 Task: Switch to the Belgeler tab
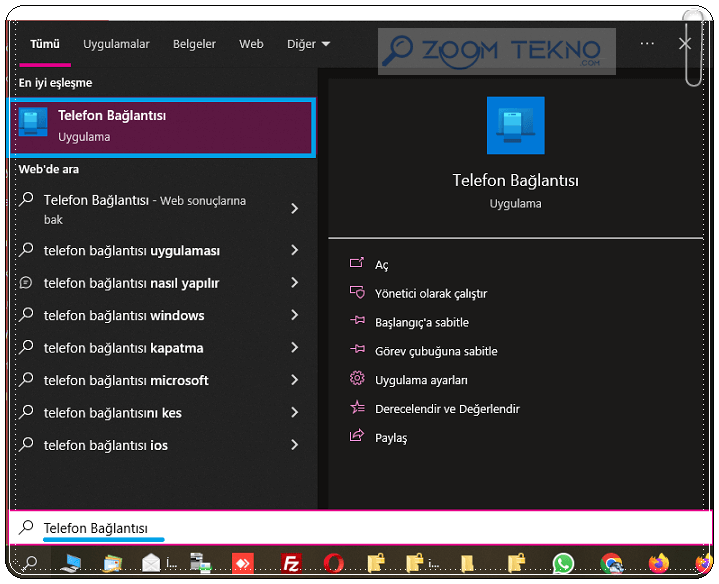pyautogui.click(x=194, y=44)
